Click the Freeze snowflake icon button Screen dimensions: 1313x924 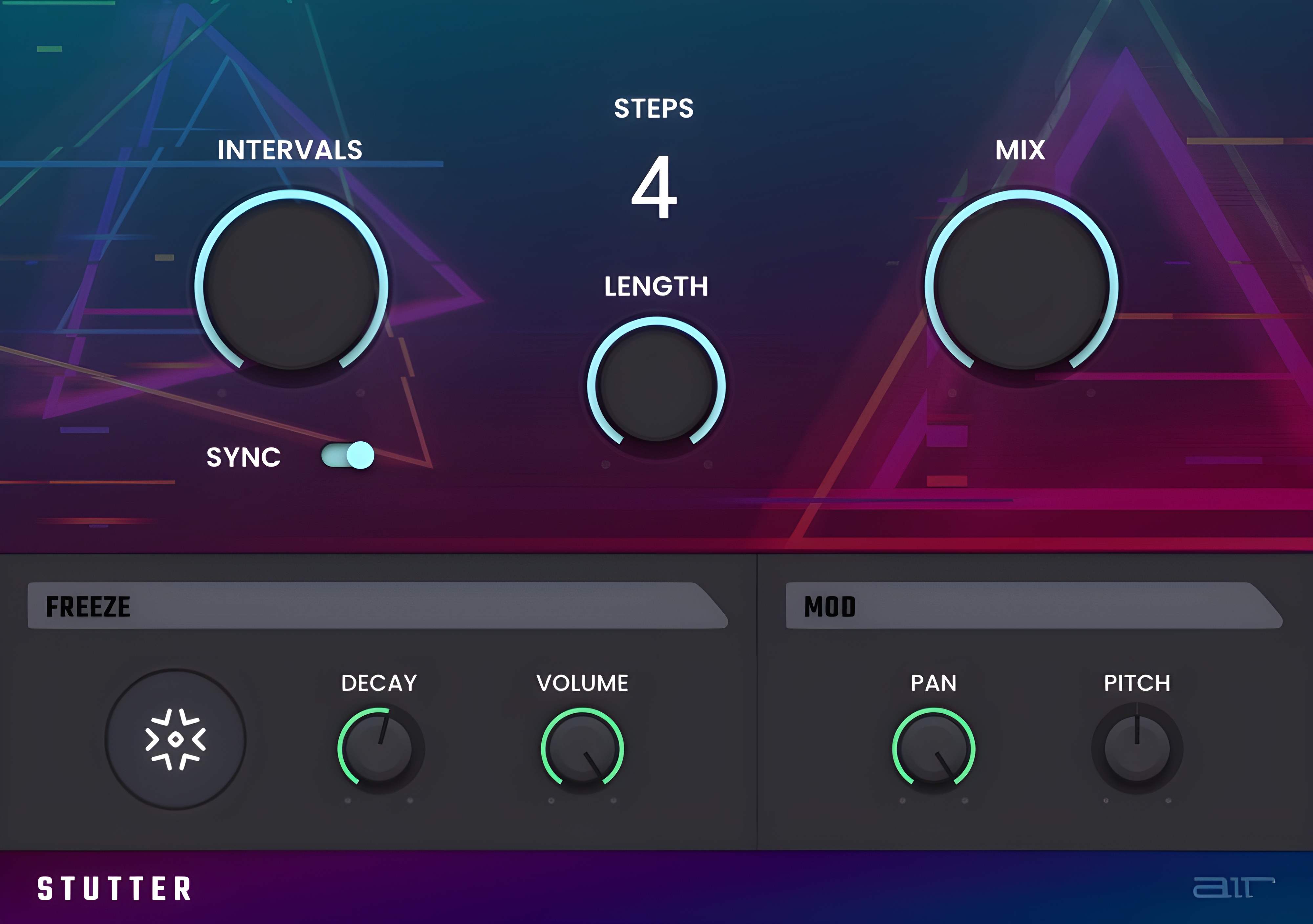[176, 739]
